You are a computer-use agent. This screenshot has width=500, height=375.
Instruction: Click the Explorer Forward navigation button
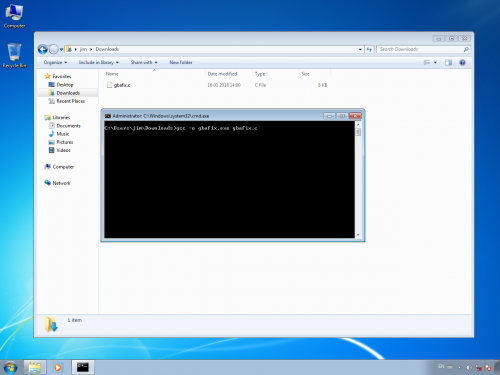(x=53, y=49)
